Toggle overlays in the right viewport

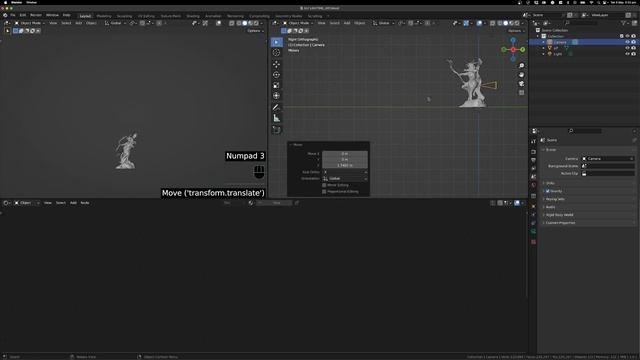[x=480, y=23]
